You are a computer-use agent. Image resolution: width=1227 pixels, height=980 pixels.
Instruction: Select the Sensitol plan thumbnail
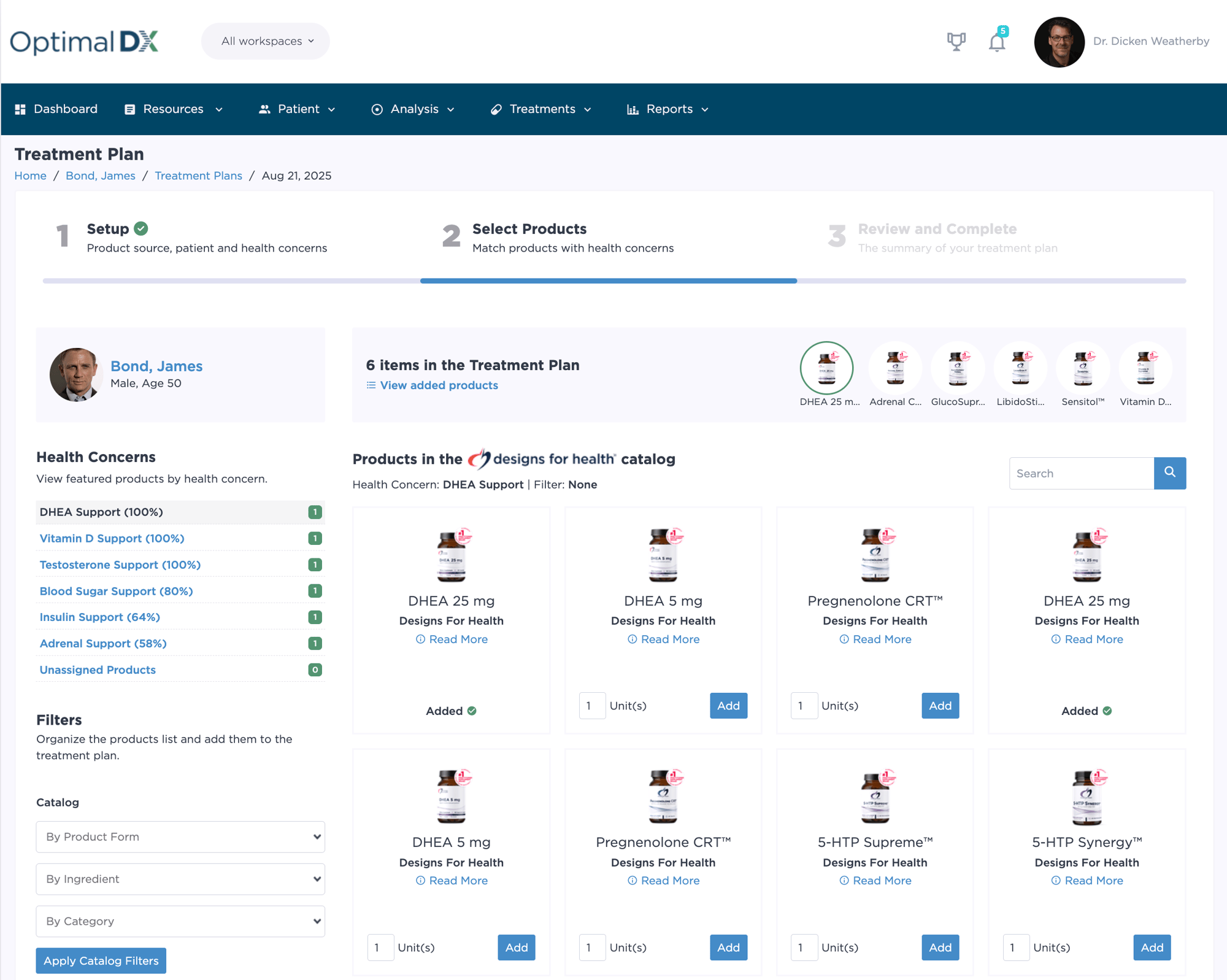1083,368
